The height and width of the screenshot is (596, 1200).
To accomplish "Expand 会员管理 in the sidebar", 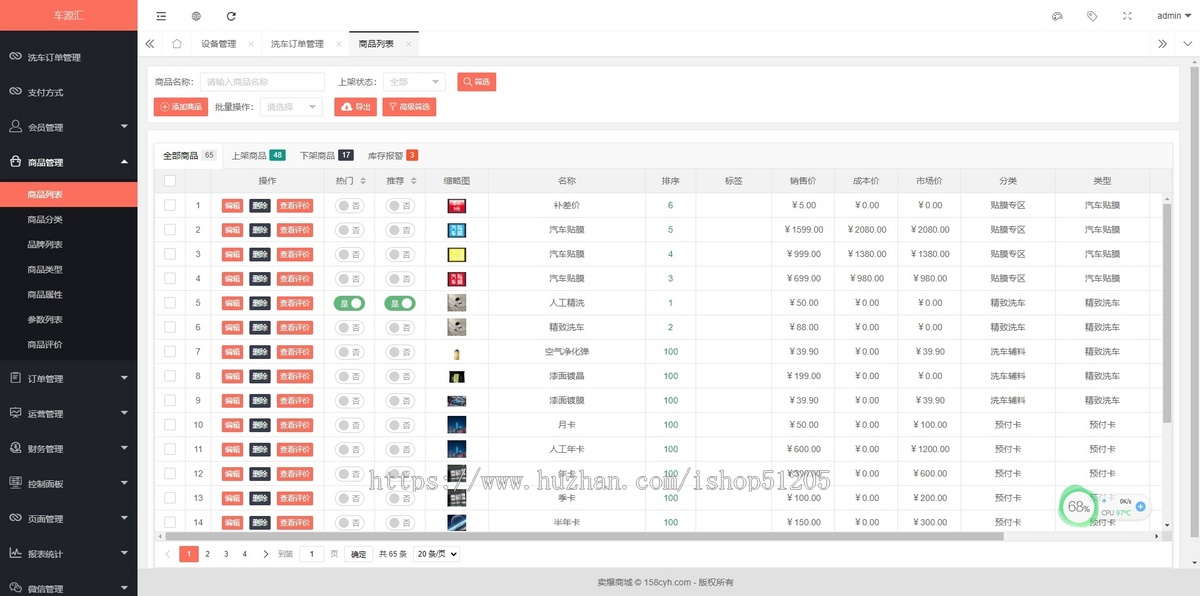I will tap(68, 127).
